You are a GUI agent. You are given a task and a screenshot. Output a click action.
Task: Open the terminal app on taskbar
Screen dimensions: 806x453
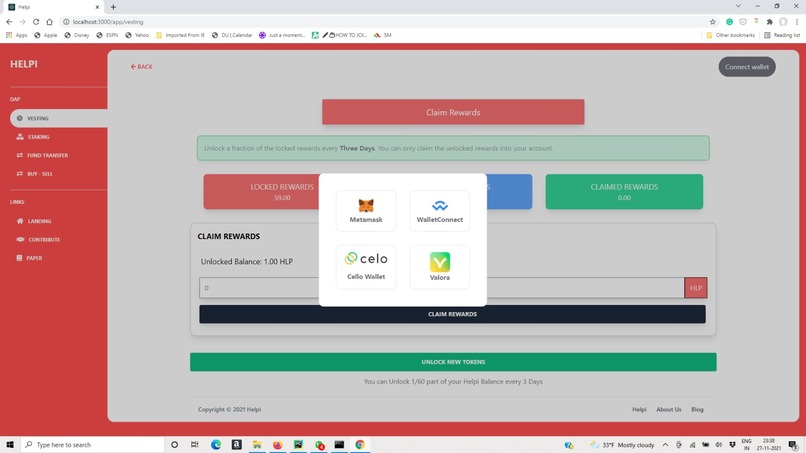click(339, 445)
